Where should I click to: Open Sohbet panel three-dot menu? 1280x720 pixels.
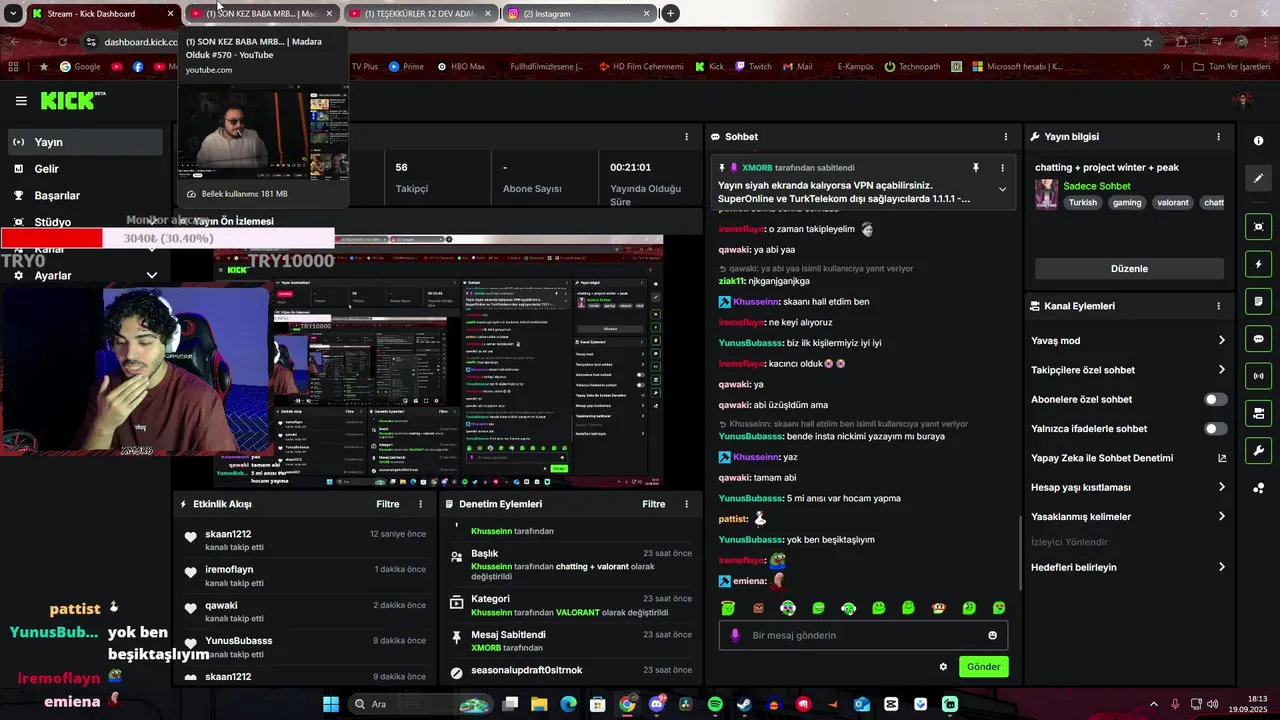coord(1006,137)
